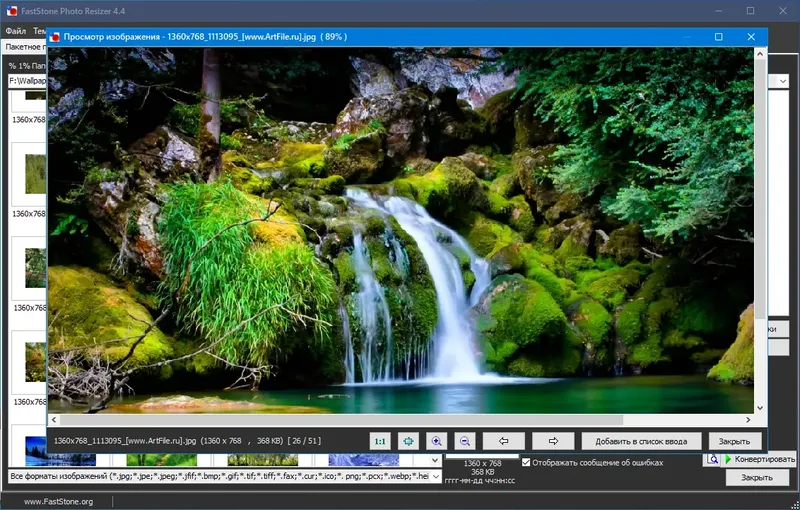Go to previous image with left arrow
This screenshot has height=510, width=800.
(504, 441)
